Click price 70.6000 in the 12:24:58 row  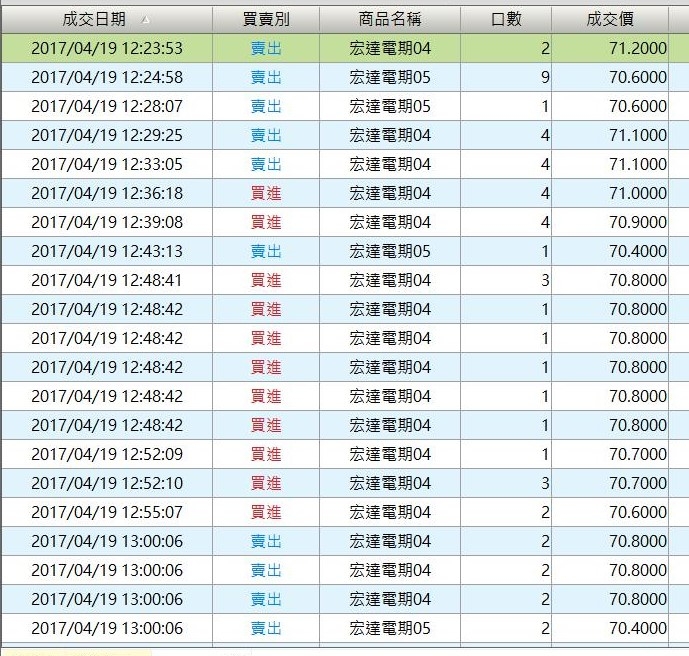[x=638, y=77]
